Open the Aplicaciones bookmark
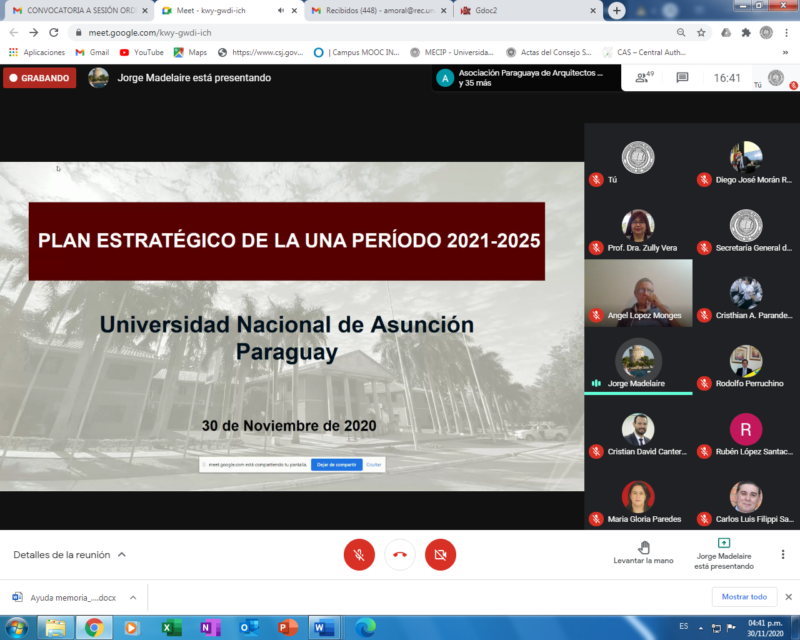 (37, 52)
